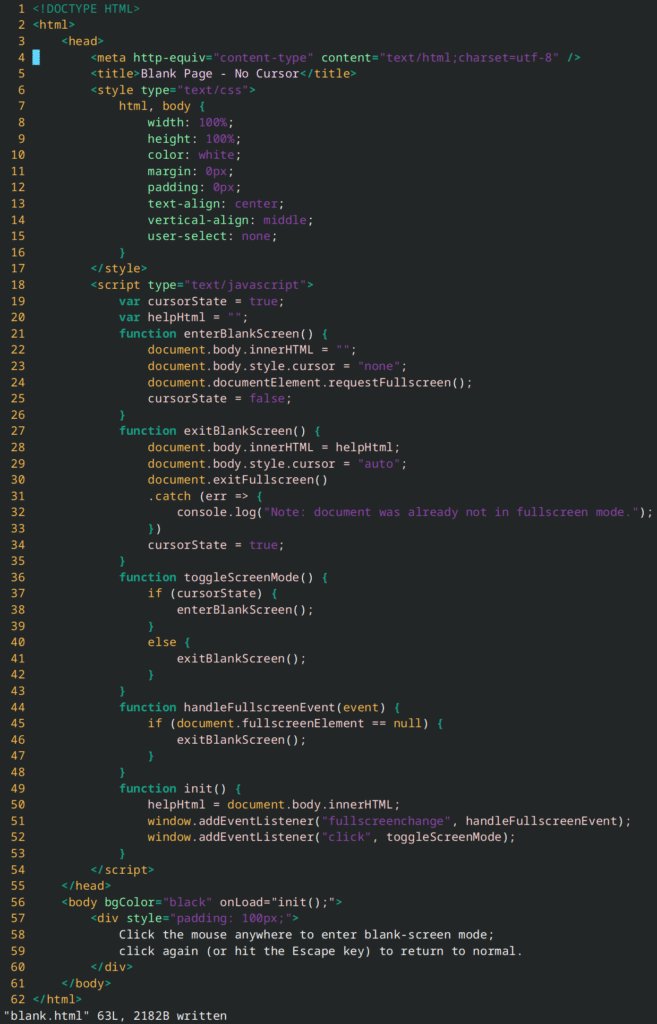657x1024 pixels.
Task: Click the "function init()" definition
Action: coord(180,789)
